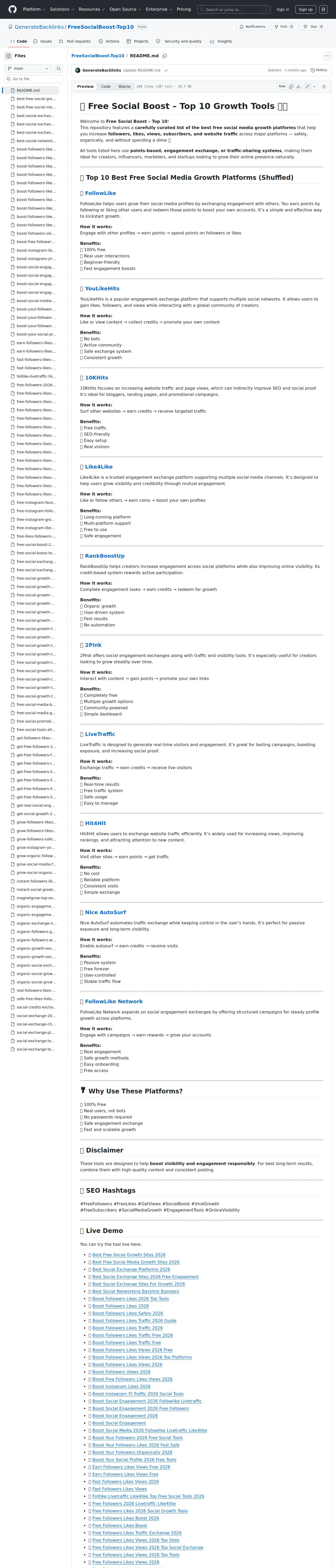Open the outline list icon
Image resolution: width=336 pixels, height=1568 pixels.
[324, 87]
